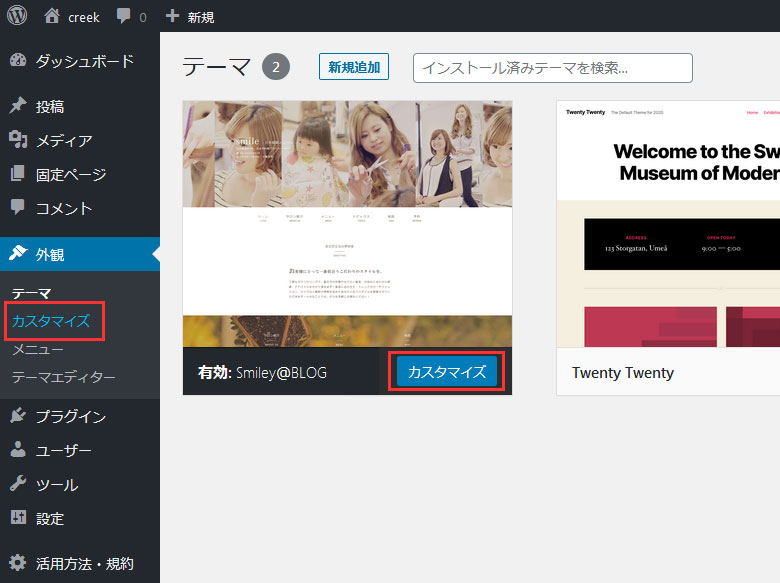Click the sliders icon beside 設定

[x=18, y=518]
